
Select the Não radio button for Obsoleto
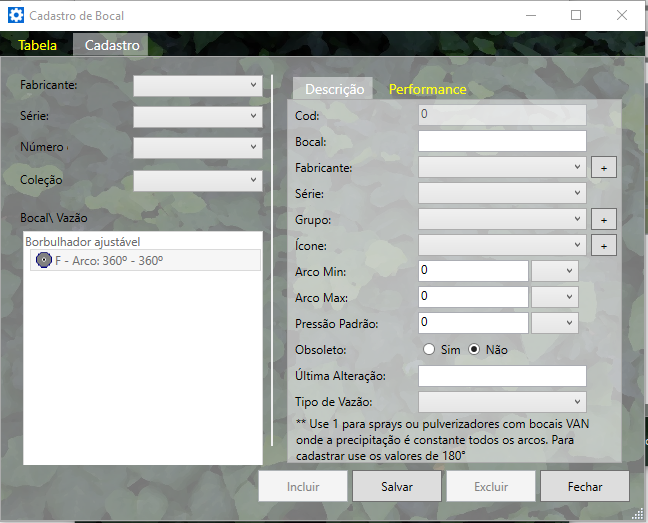475,350
